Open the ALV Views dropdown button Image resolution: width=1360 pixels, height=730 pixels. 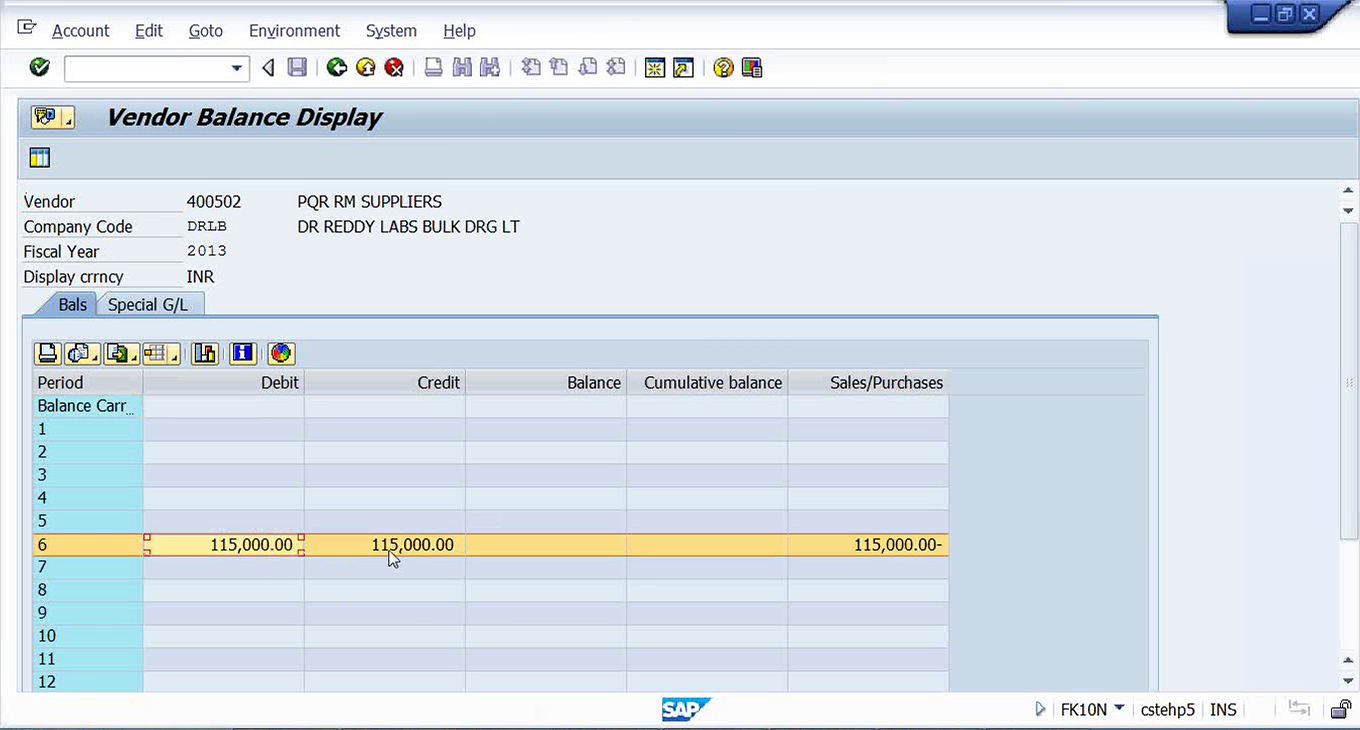pyautogui.click(x=82, y=353)
